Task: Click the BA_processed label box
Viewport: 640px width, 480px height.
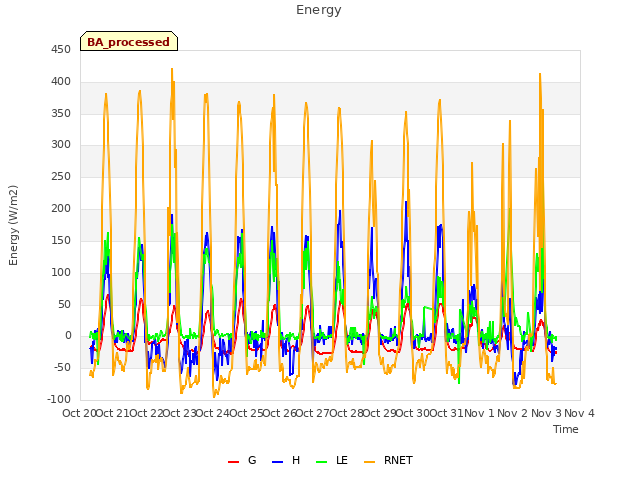Action: click(129, 41)
